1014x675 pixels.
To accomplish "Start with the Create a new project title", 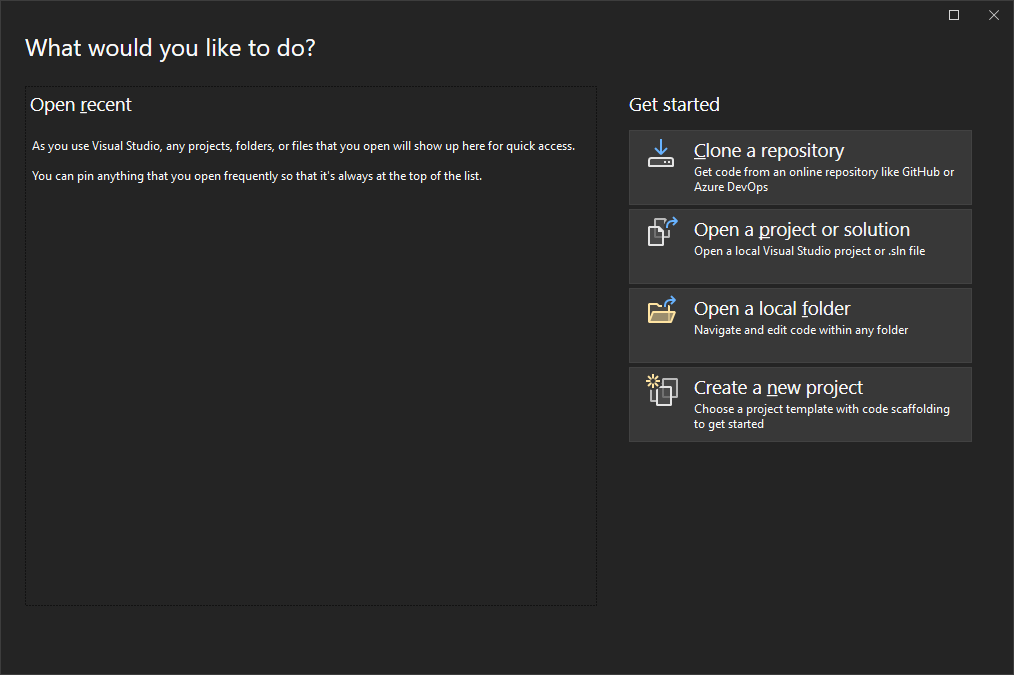I will [x=778, y=387].
